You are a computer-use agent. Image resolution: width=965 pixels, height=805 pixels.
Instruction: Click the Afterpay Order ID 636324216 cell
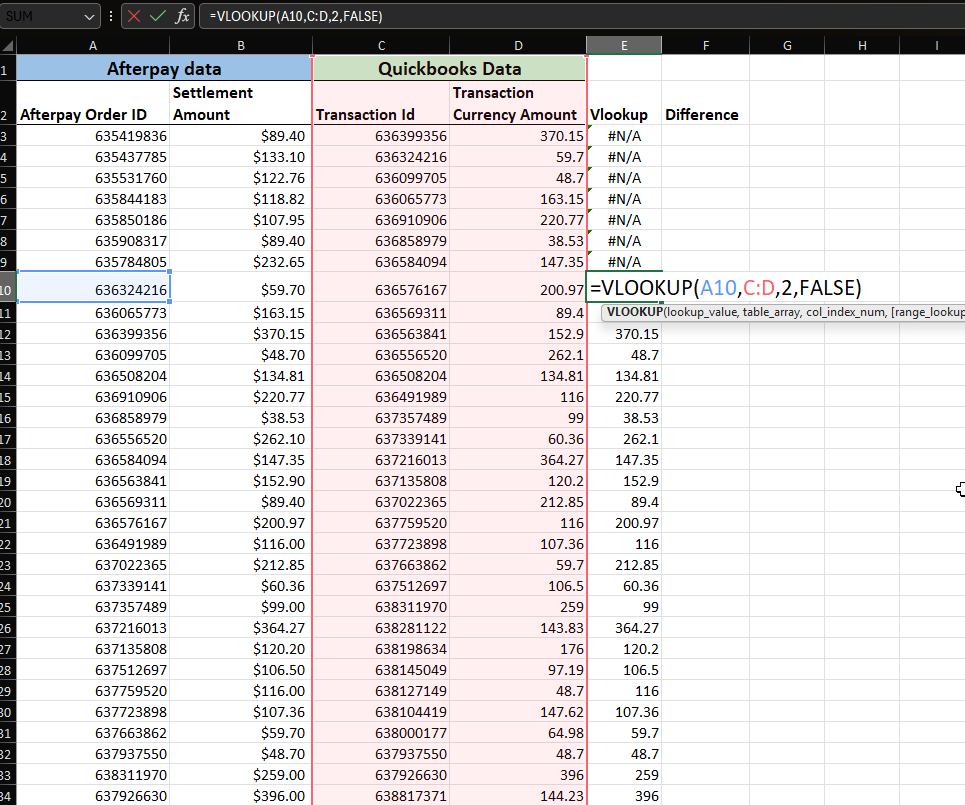(x=93, y=290)
